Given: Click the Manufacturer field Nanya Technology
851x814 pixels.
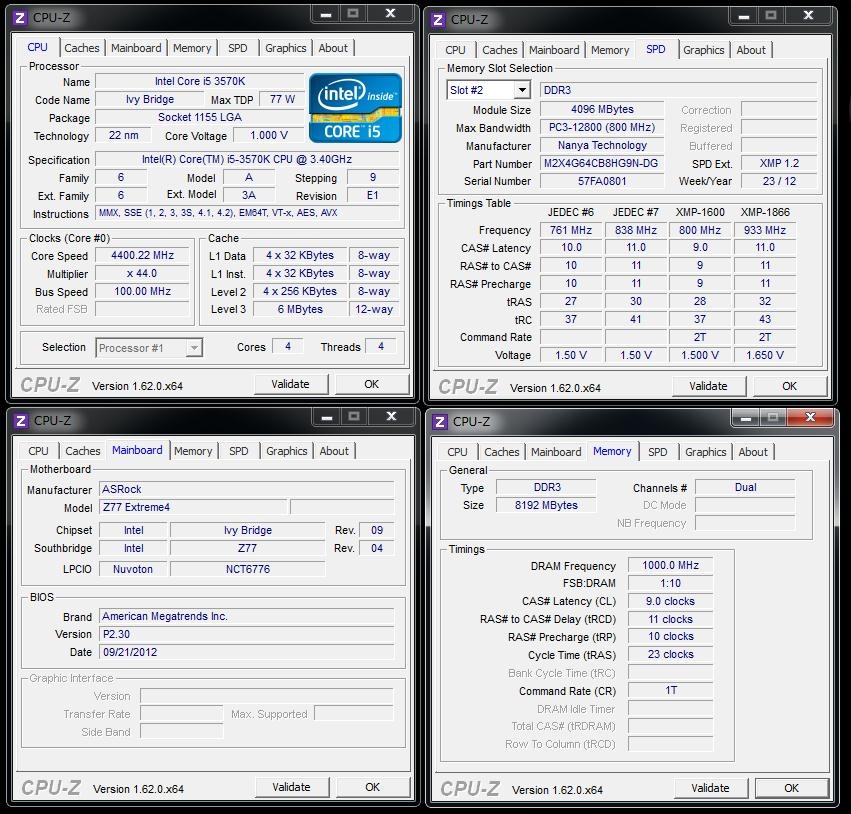Looking at the screenshot, I should tap(601, 145).
